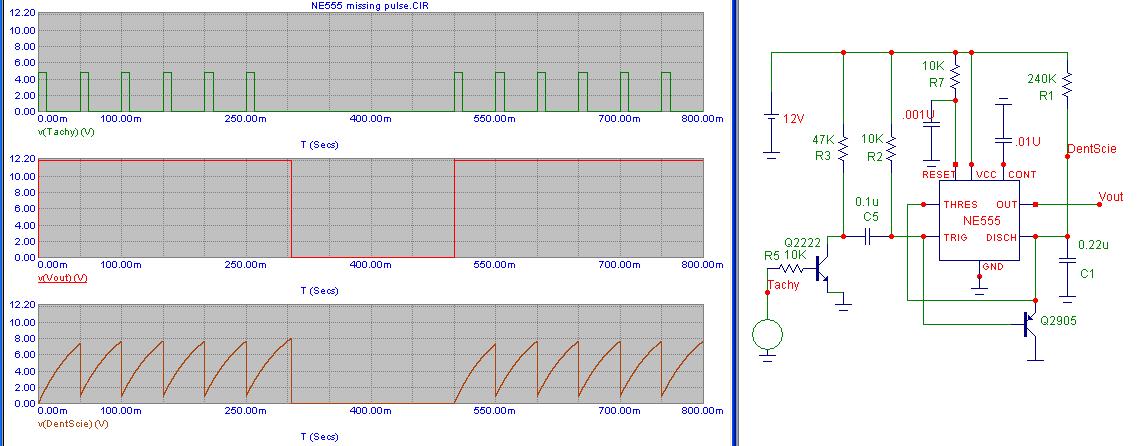Click 700.00m axis tick in the DentScie plot
The width and height of the screenshot is (1141, 446).
coord(619,410)
